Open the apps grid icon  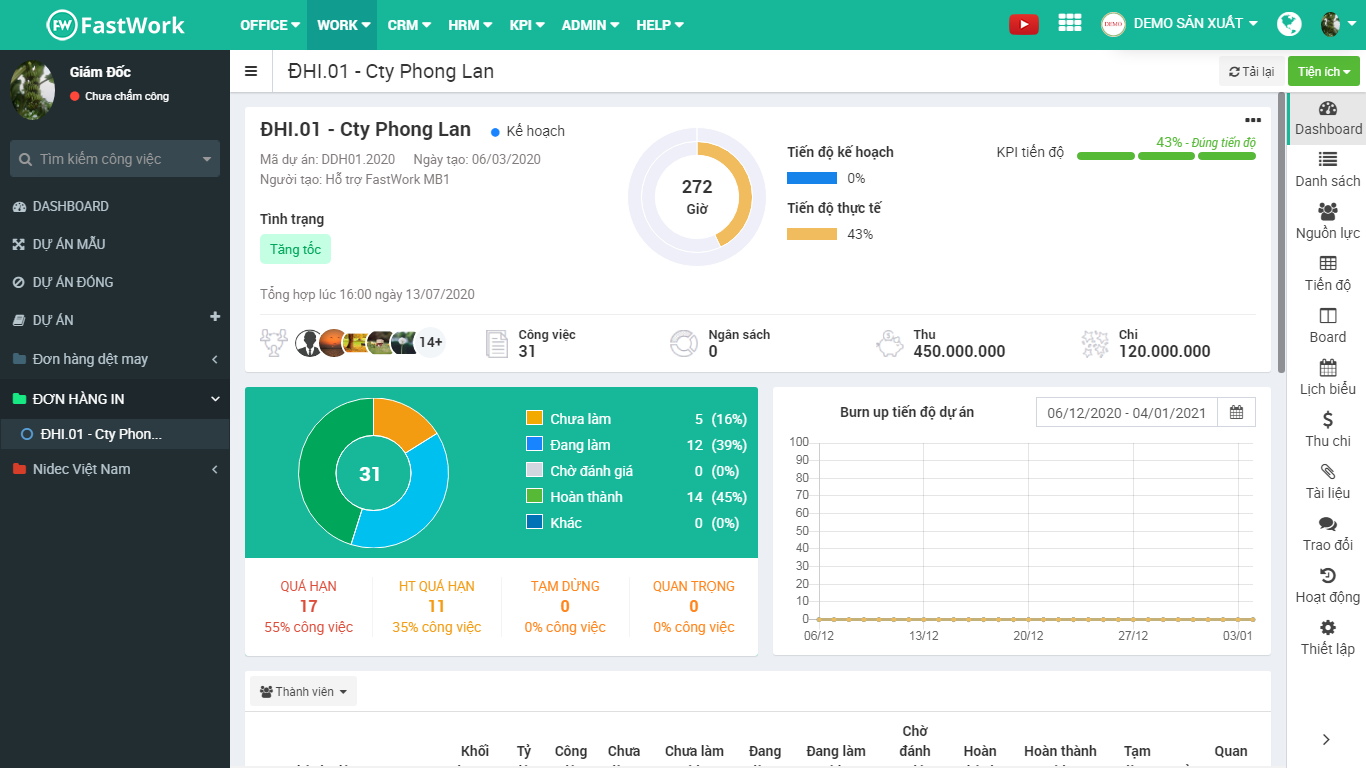click(x=1069, y=23)
